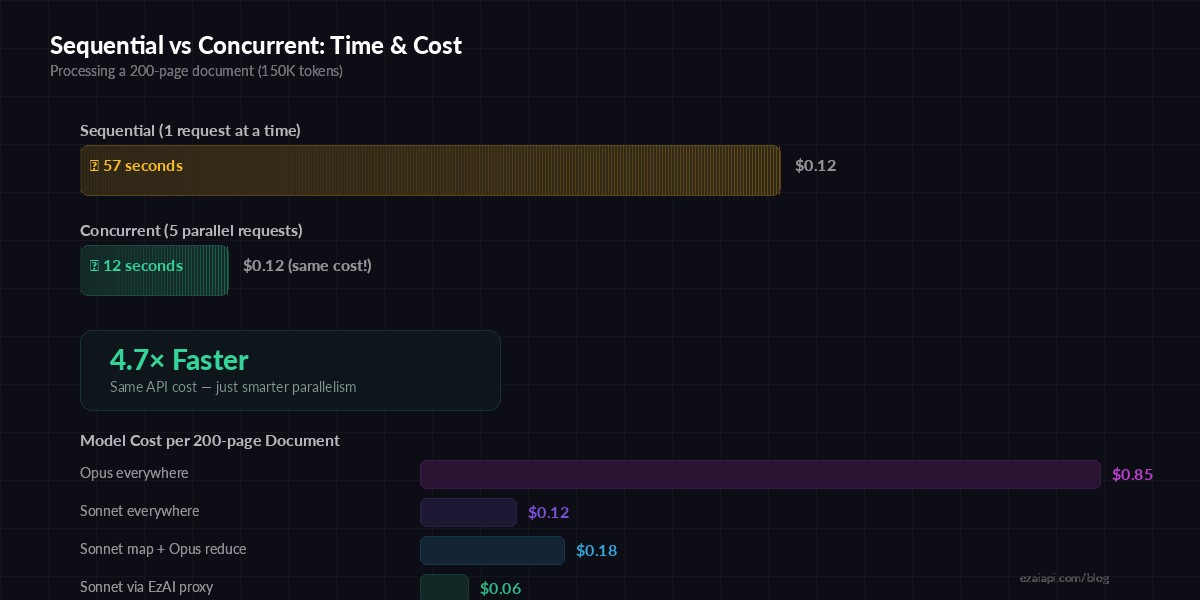Click the Sonnet via EzAI proxy bar
1200x600 pixels.
coord(444,587)
